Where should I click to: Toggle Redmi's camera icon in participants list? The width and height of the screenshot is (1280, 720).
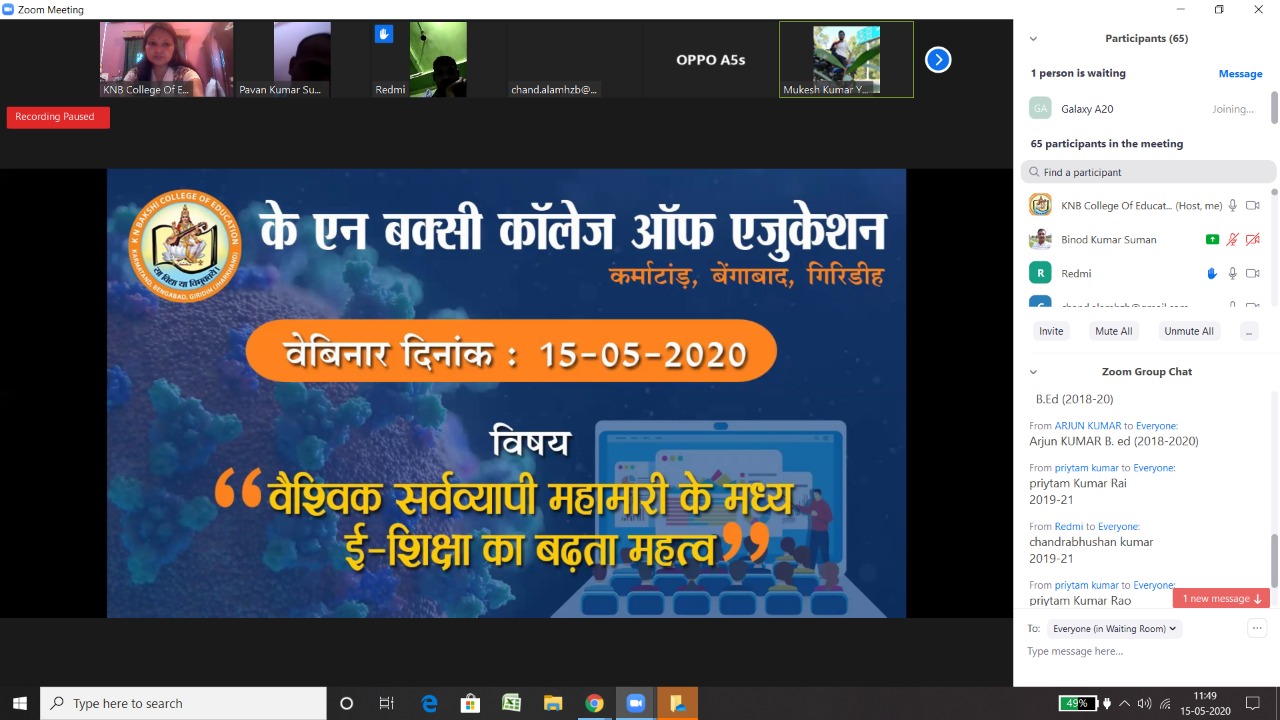click(1253, 273)
